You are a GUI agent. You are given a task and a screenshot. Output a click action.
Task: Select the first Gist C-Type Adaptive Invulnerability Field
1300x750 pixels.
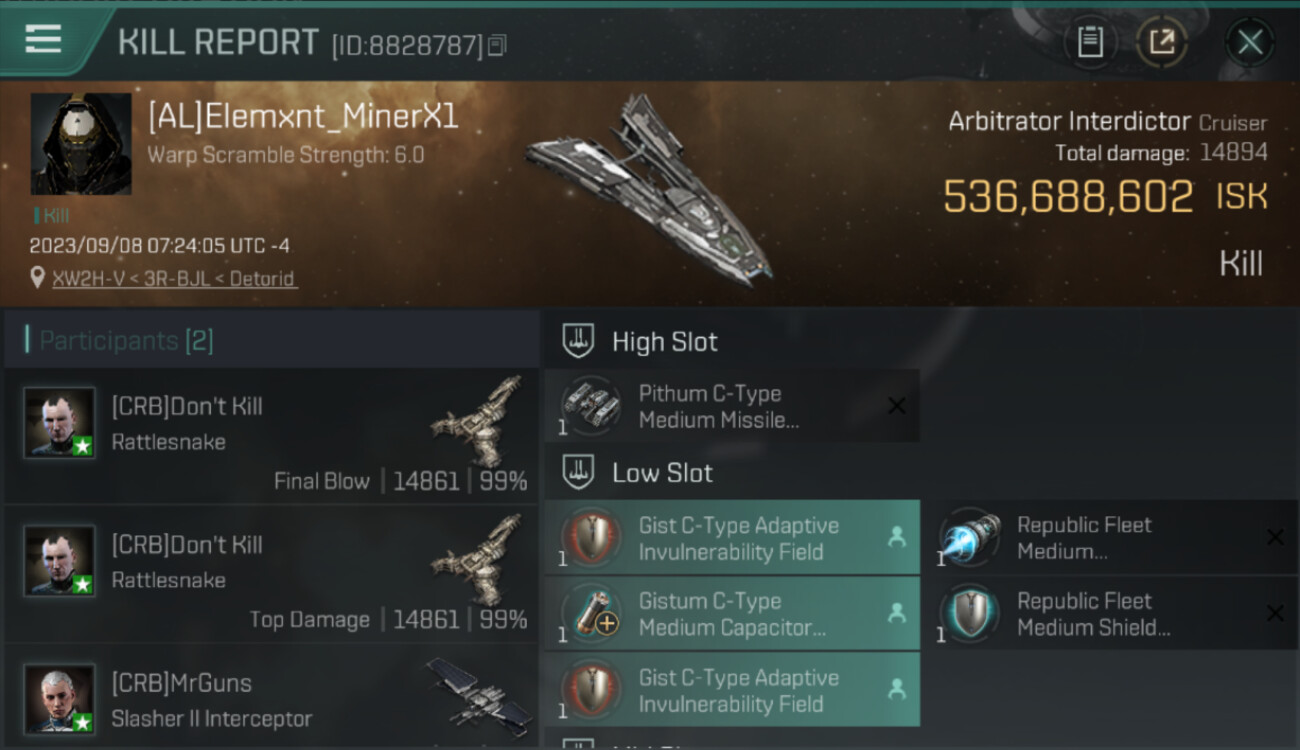click(x=732, y=538)
